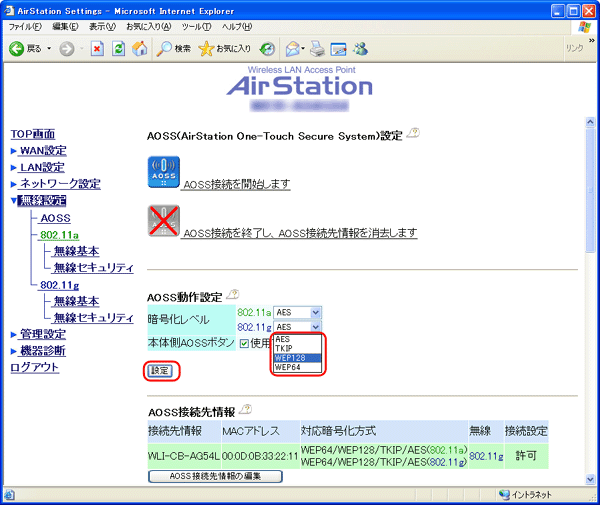Viewport: 600px width, 505px height.
Task: Toggle the 本体側AOSSボタン 使用 checkbox
Action: pos(244,344)
